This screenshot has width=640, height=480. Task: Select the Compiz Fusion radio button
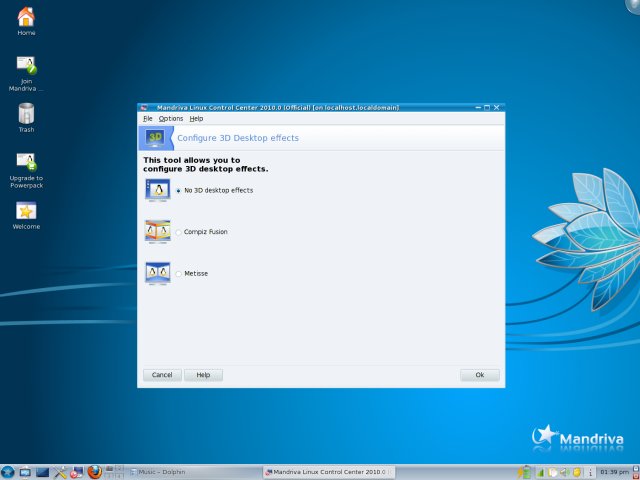[x=178, y=232]
